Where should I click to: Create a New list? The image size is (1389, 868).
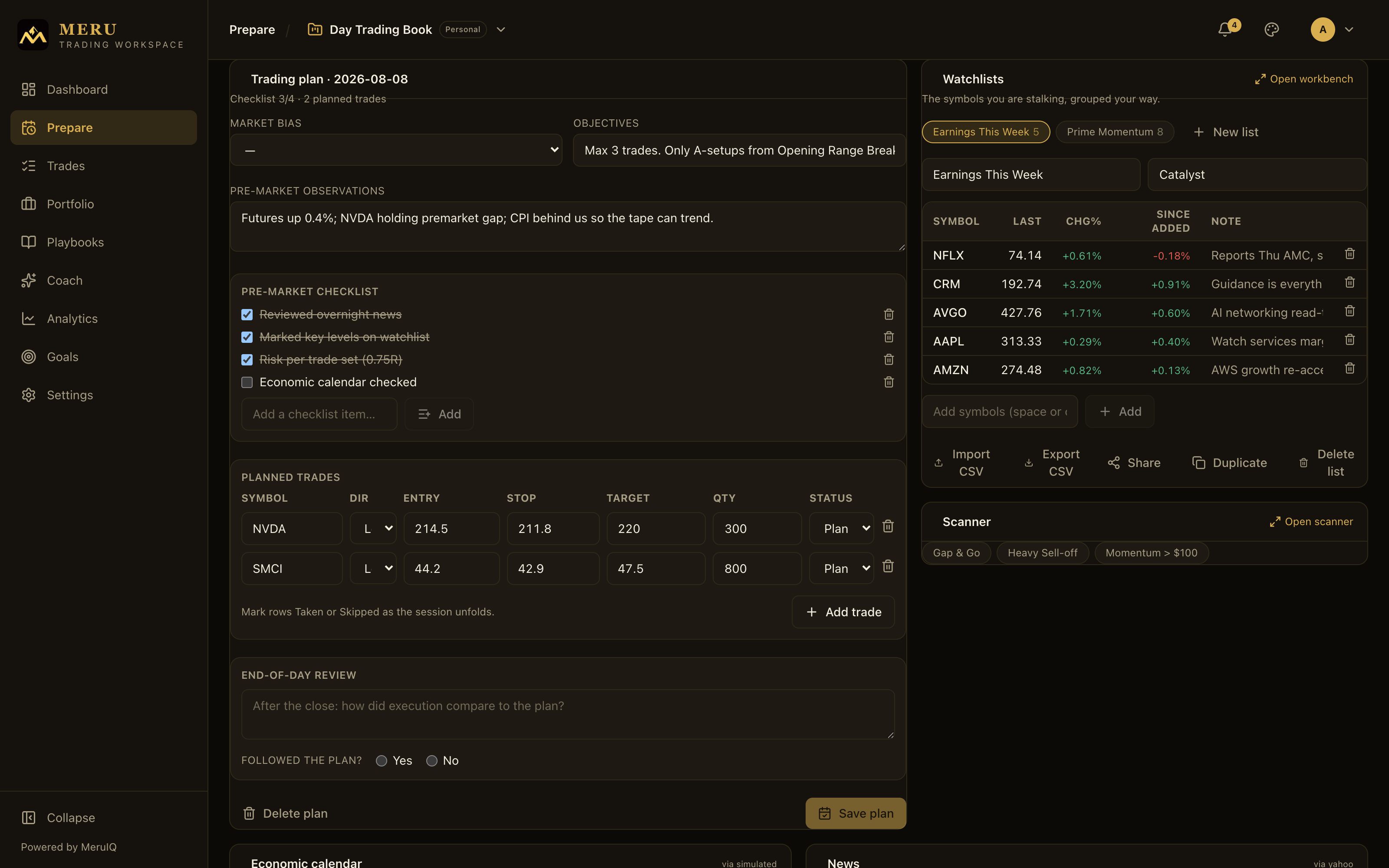(1225, 132)
